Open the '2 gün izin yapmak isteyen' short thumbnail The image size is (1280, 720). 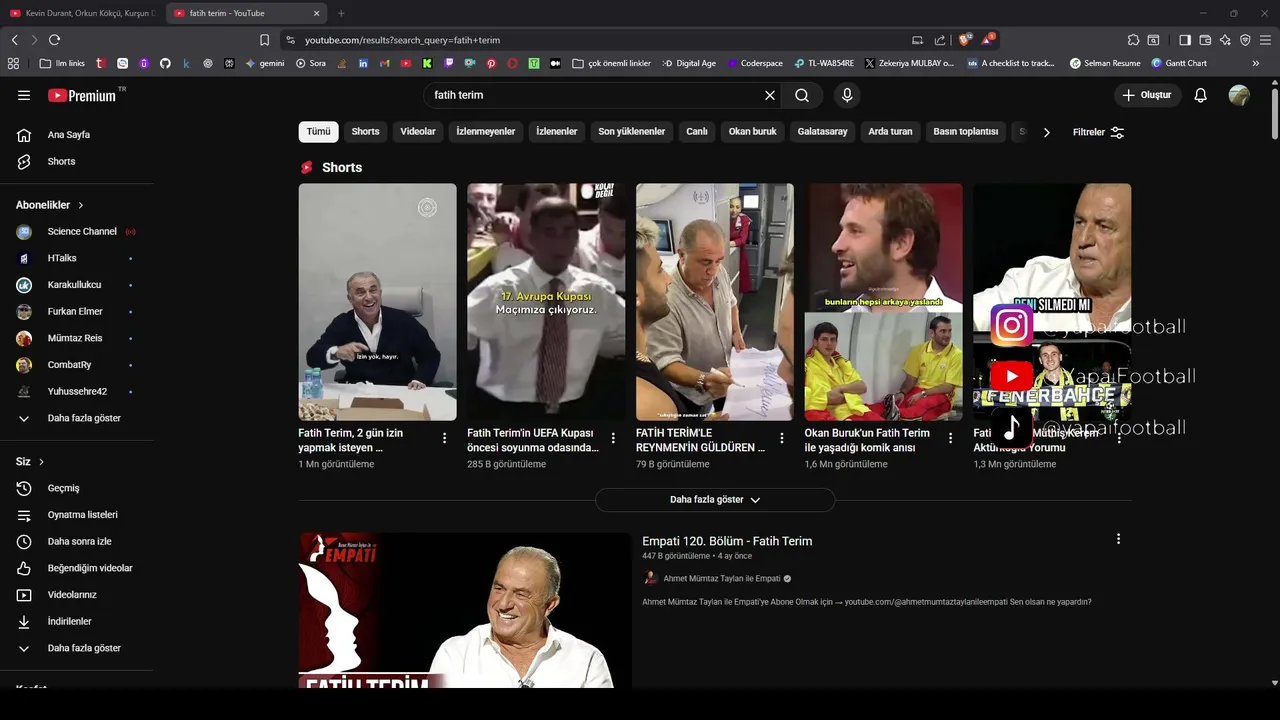[x=377, y=302]
